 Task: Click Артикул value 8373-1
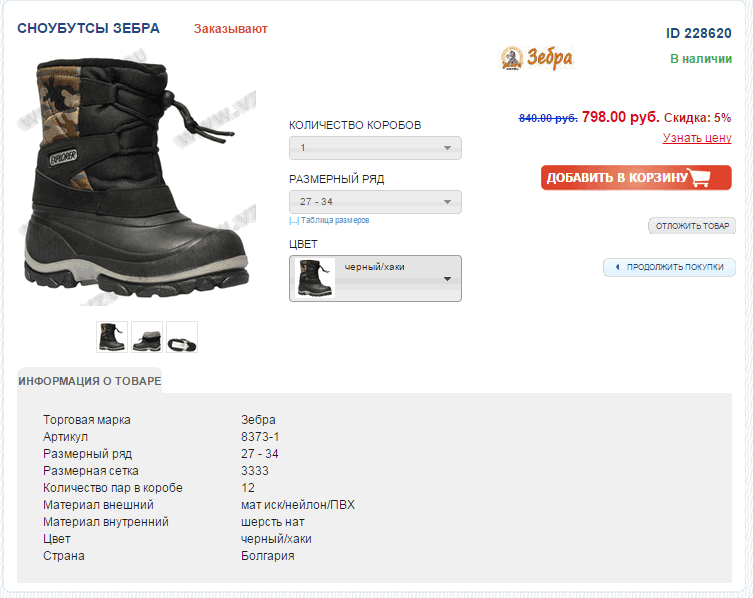point(260,437)
